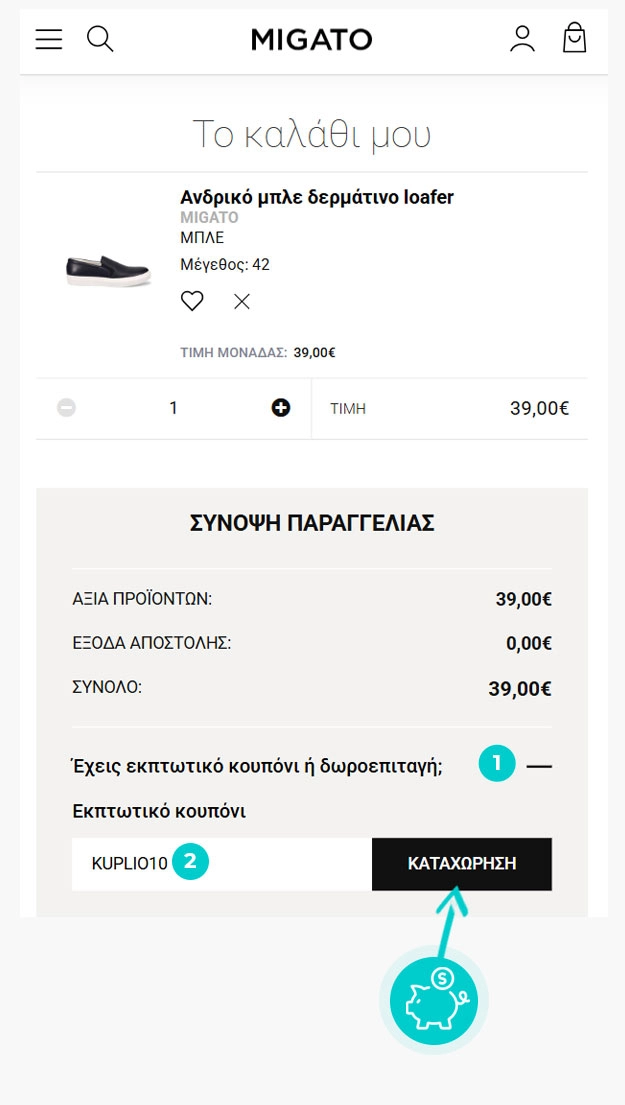
Task: Click the quantity value field
Action: 173,408
